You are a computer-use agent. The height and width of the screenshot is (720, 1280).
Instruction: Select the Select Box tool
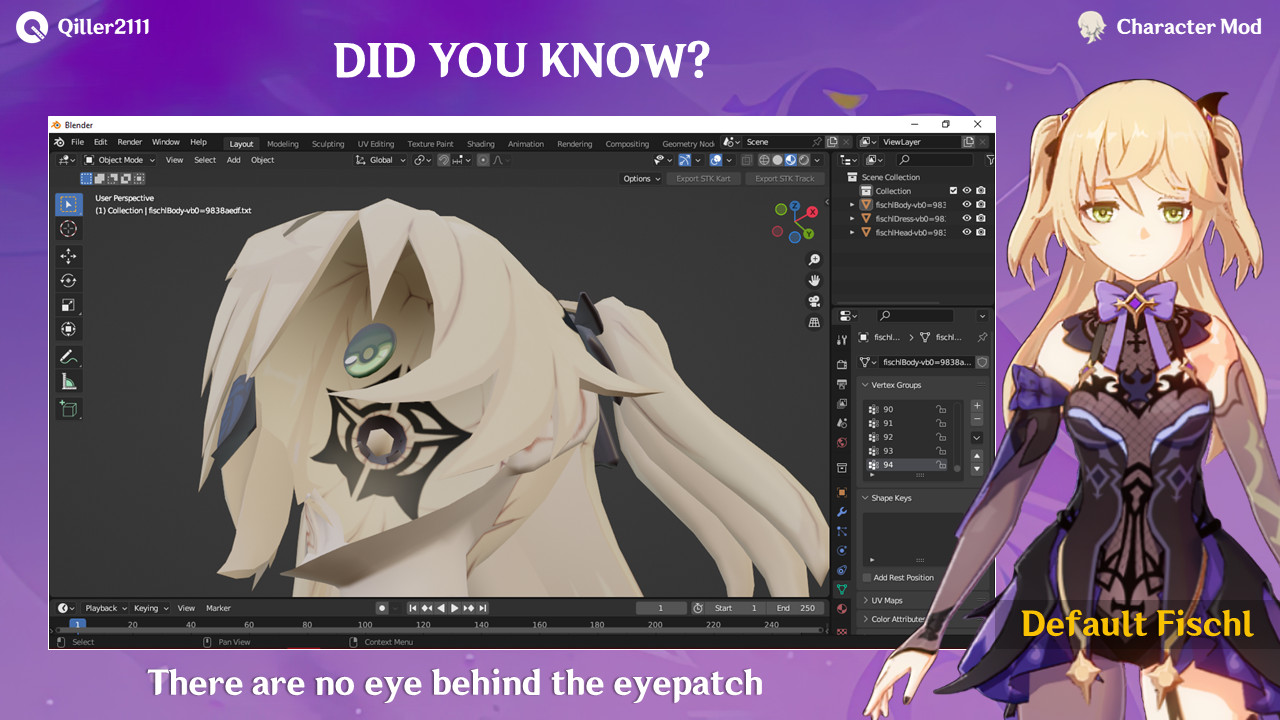[x=68, y=204]
